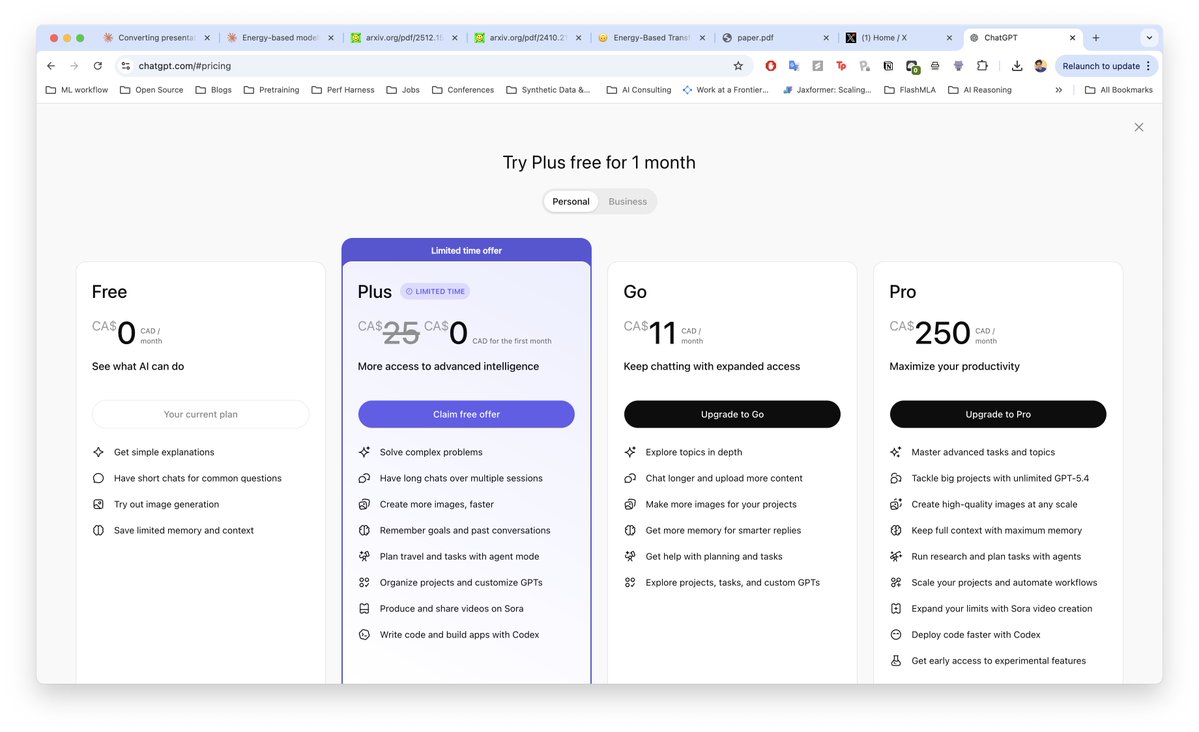Click 'Save limited memory and context' text
The height and width of the screenshot is (732, 1199).
pos(184,530)
